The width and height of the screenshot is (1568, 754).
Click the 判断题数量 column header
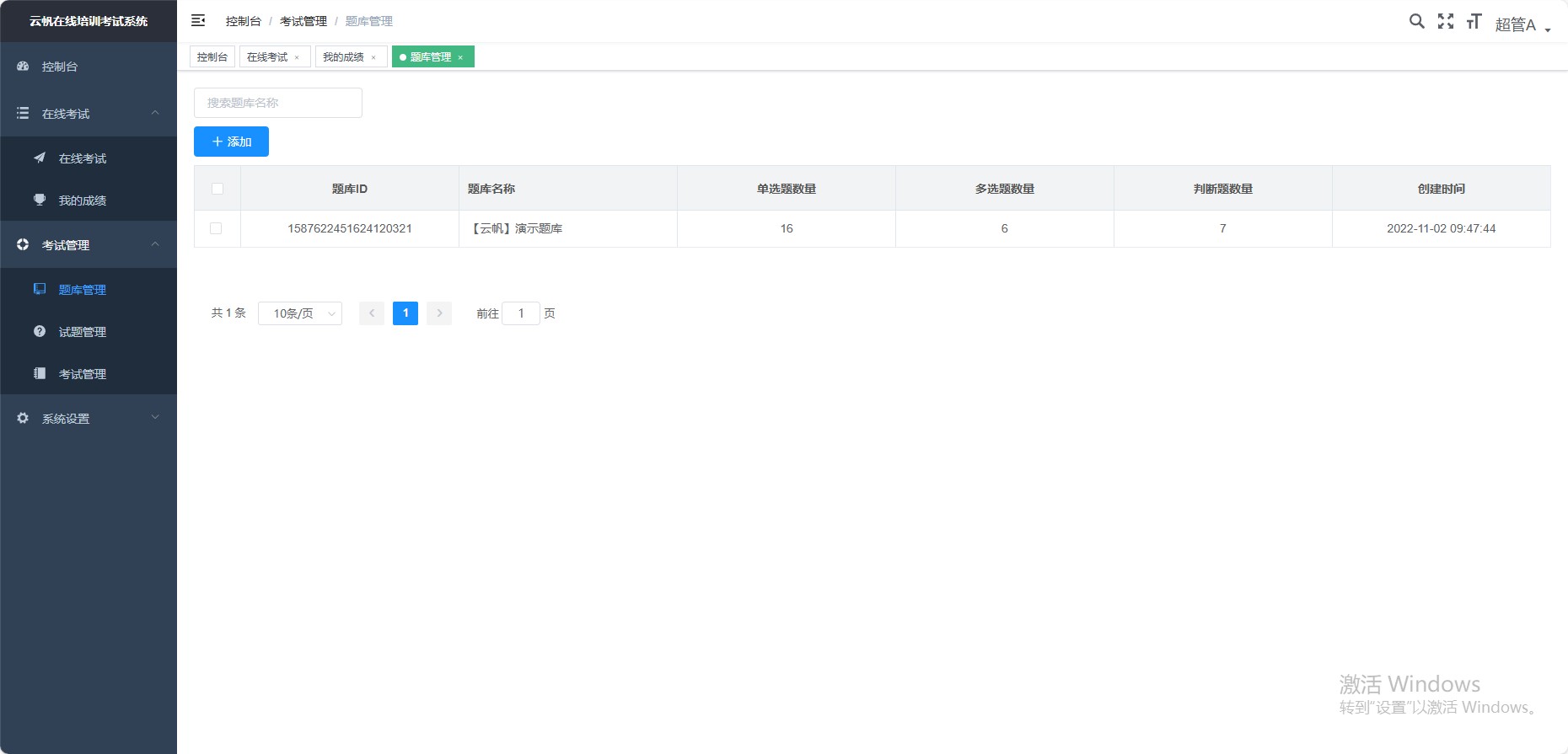(x=1223, y=189)
